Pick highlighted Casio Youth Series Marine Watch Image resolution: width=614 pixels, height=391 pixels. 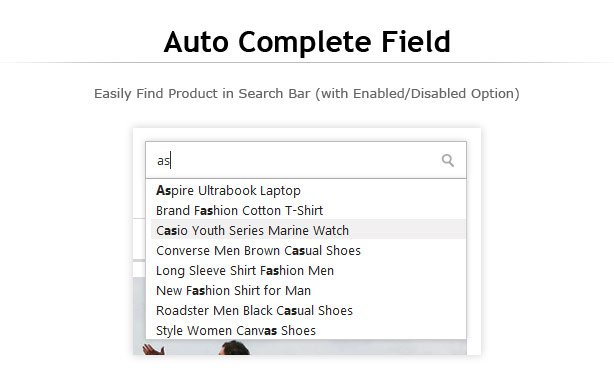pos(308,231)
